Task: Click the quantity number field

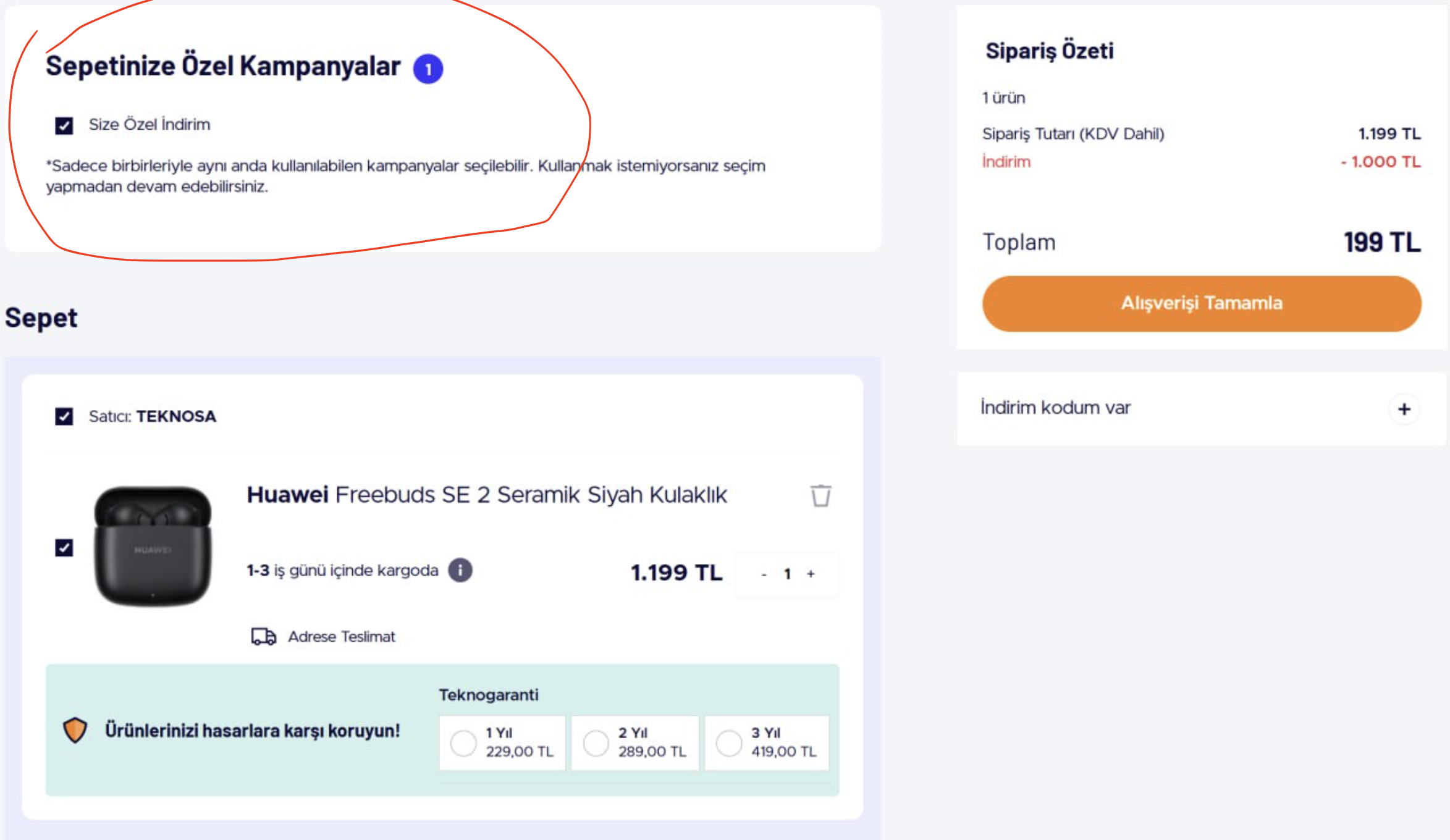Action: coord(787,574)
